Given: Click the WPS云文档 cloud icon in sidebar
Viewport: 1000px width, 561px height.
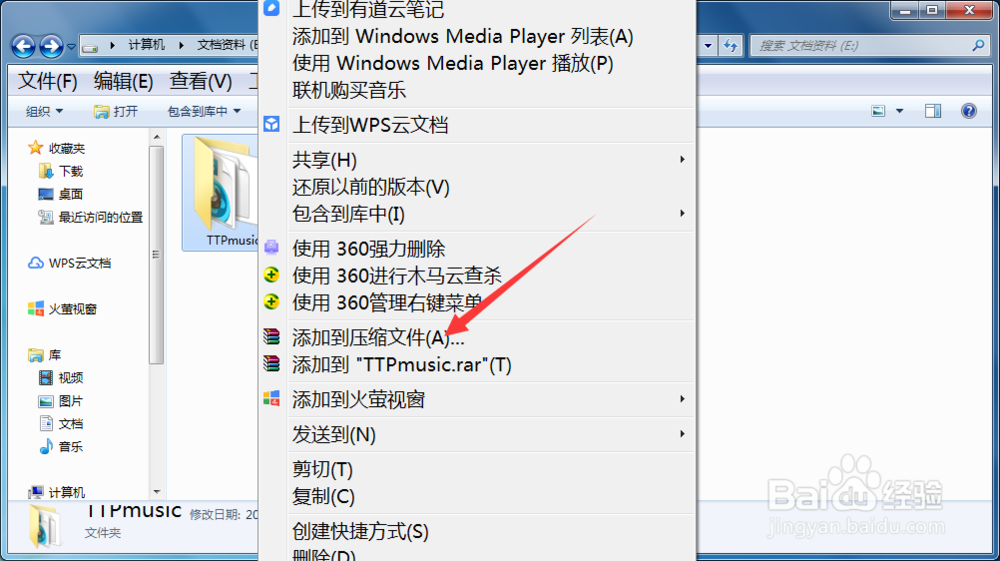Looking at the screenshot, I should (36, 263).
